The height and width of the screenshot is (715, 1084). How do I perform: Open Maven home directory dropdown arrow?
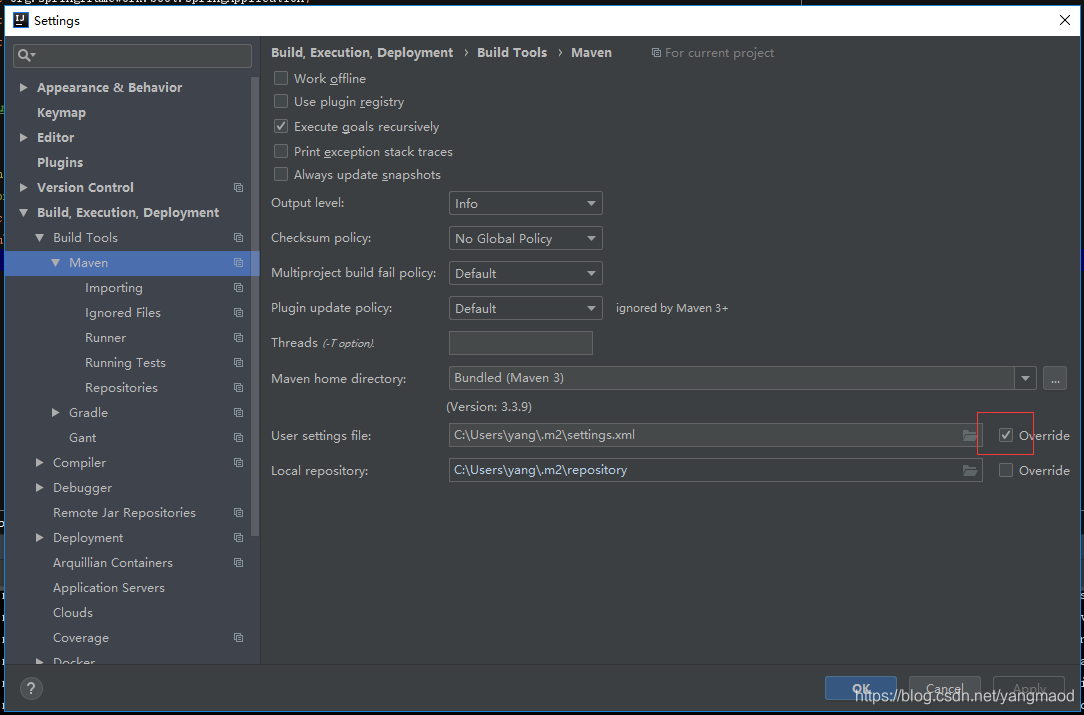[x=1025, y=378]
